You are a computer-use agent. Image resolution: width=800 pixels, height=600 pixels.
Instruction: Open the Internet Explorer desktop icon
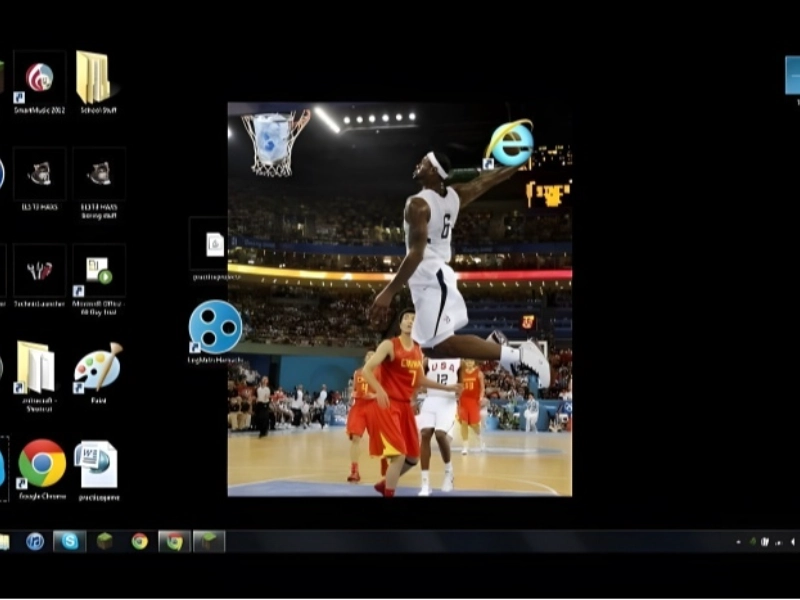[x=510, y=143]
